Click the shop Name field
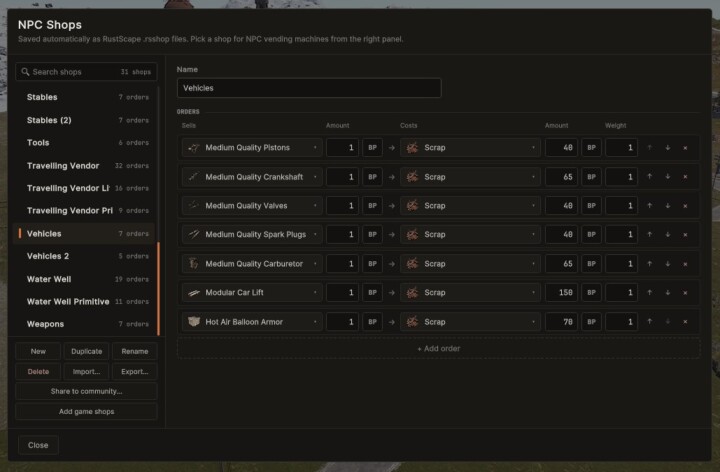Viewport: 720px width, 472px height. click(309, 88)
